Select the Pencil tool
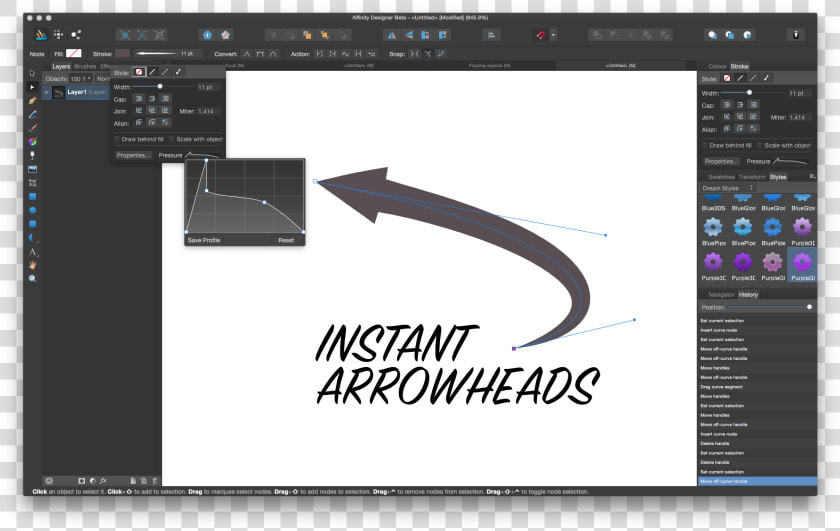 point(32,114)
